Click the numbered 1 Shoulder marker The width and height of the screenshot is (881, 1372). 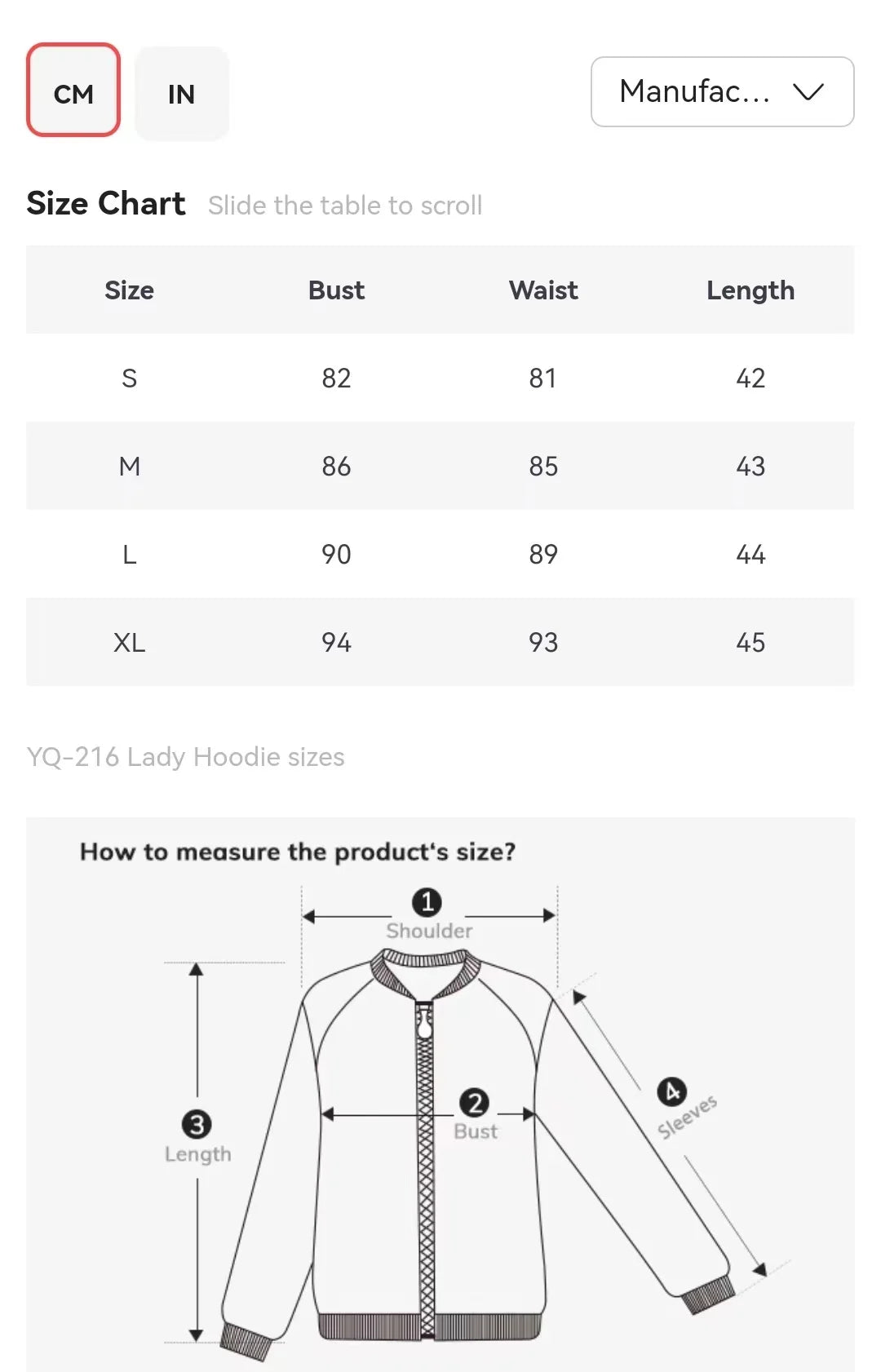[427, 903]
